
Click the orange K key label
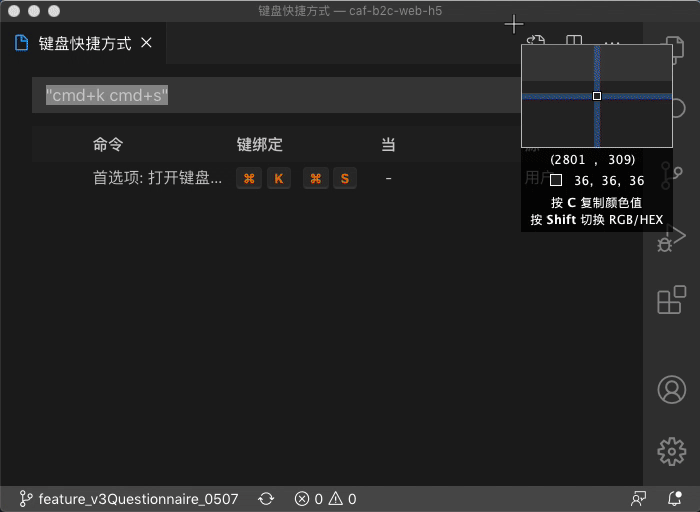click(279, 179)
